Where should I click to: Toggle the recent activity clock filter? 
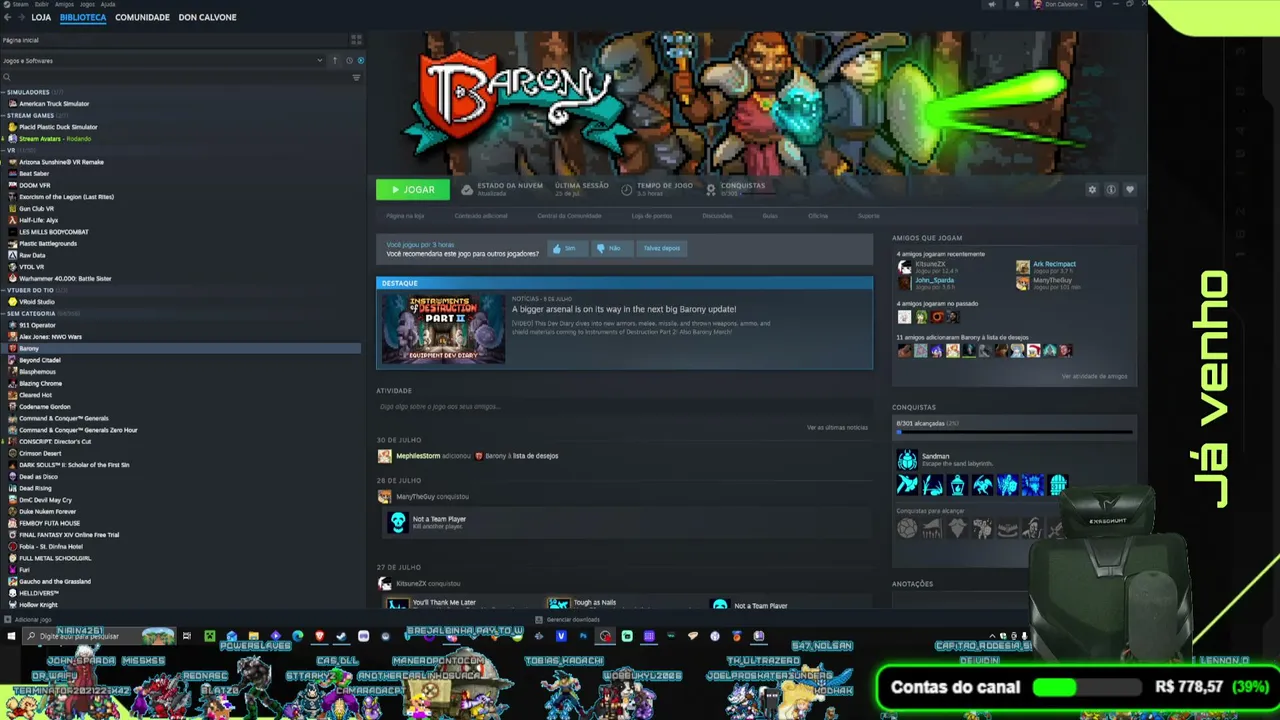349,60
